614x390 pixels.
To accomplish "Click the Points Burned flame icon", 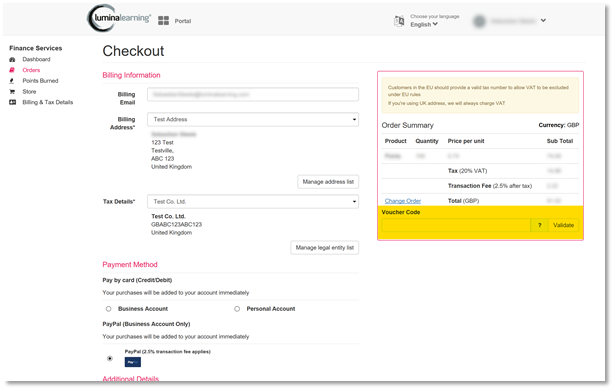I will (x=12, y=81).
